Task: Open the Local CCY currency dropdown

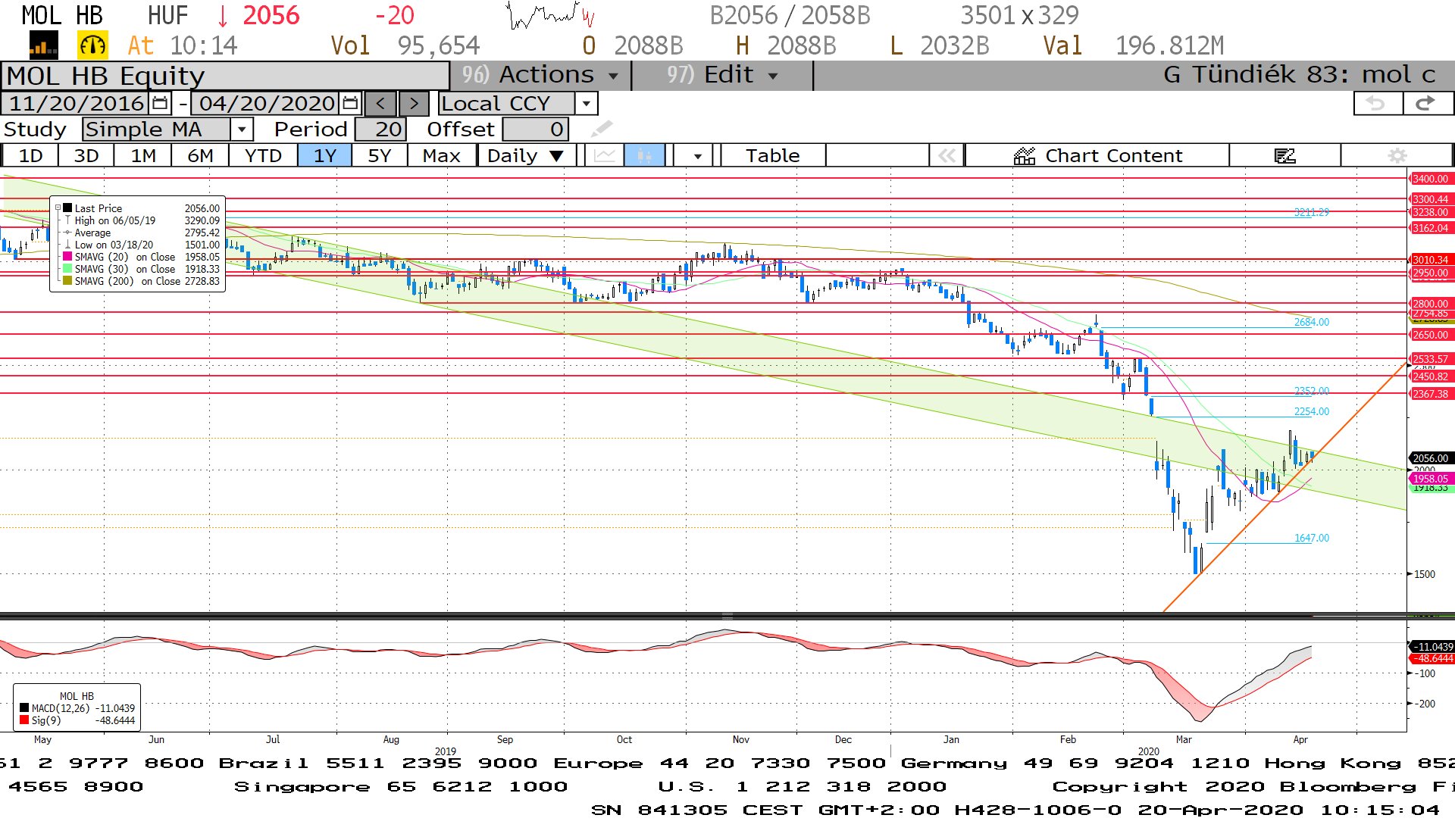Action: point(586,103)
